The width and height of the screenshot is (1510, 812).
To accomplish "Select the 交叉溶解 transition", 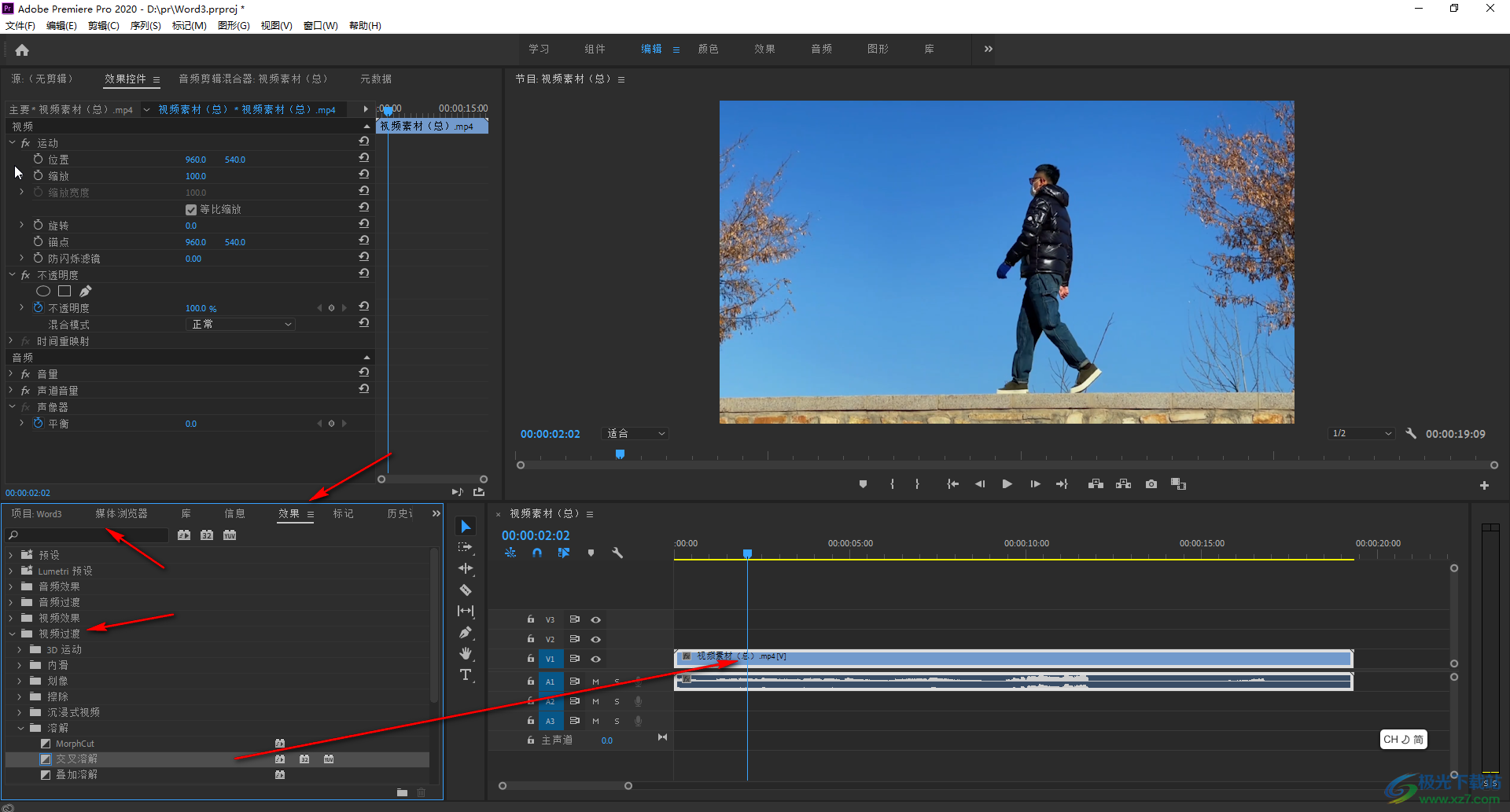I will tap(76, 759).
